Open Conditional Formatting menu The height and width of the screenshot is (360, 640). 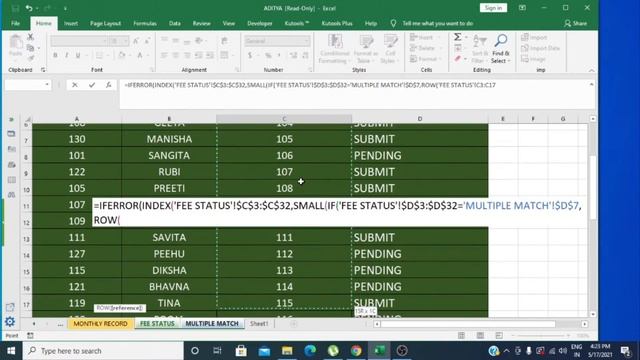click(x=335, y=49)
